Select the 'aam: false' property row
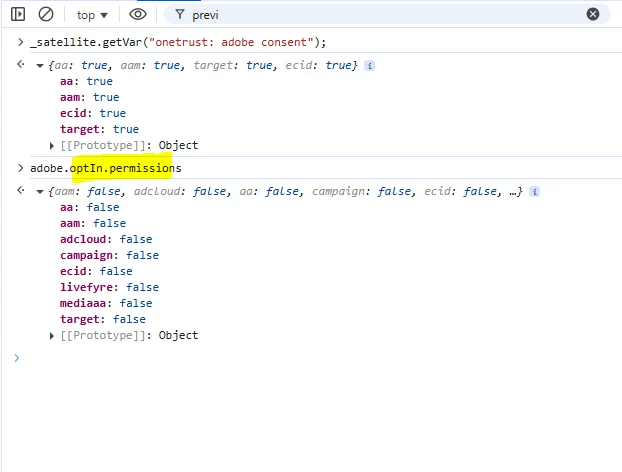This screenshot has width=622, height=472. click(93, 223)
